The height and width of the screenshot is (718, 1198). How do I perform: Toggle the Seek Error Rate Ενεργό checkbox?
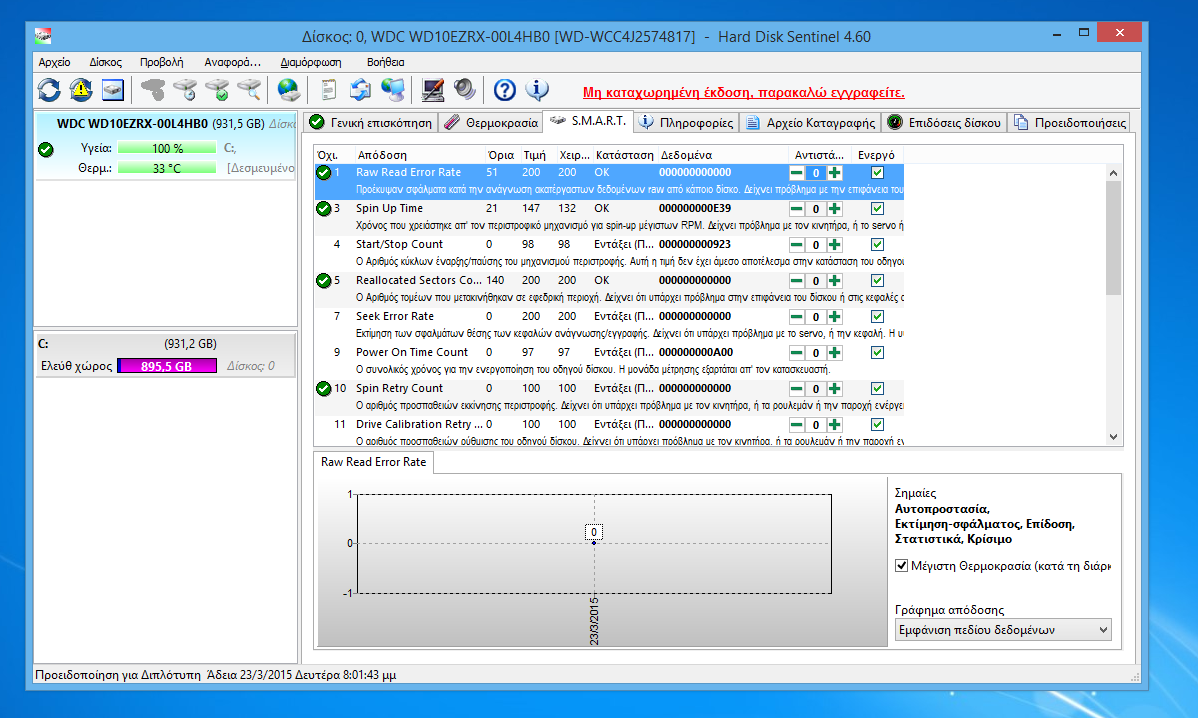(x=877, y=316)
